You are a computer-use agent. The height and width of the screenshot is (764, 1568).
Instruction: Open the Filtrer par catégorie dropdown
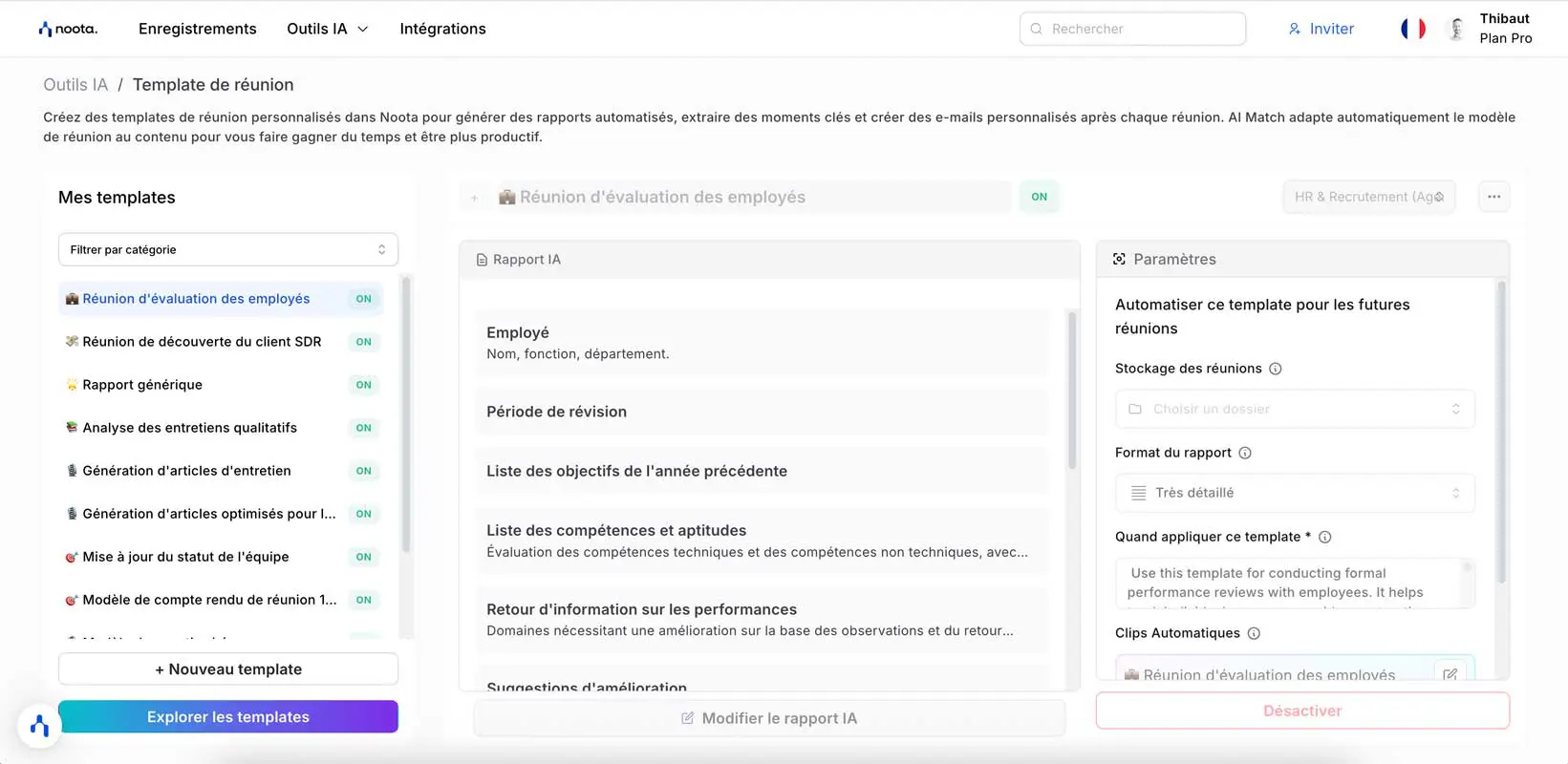pos(227,249)
